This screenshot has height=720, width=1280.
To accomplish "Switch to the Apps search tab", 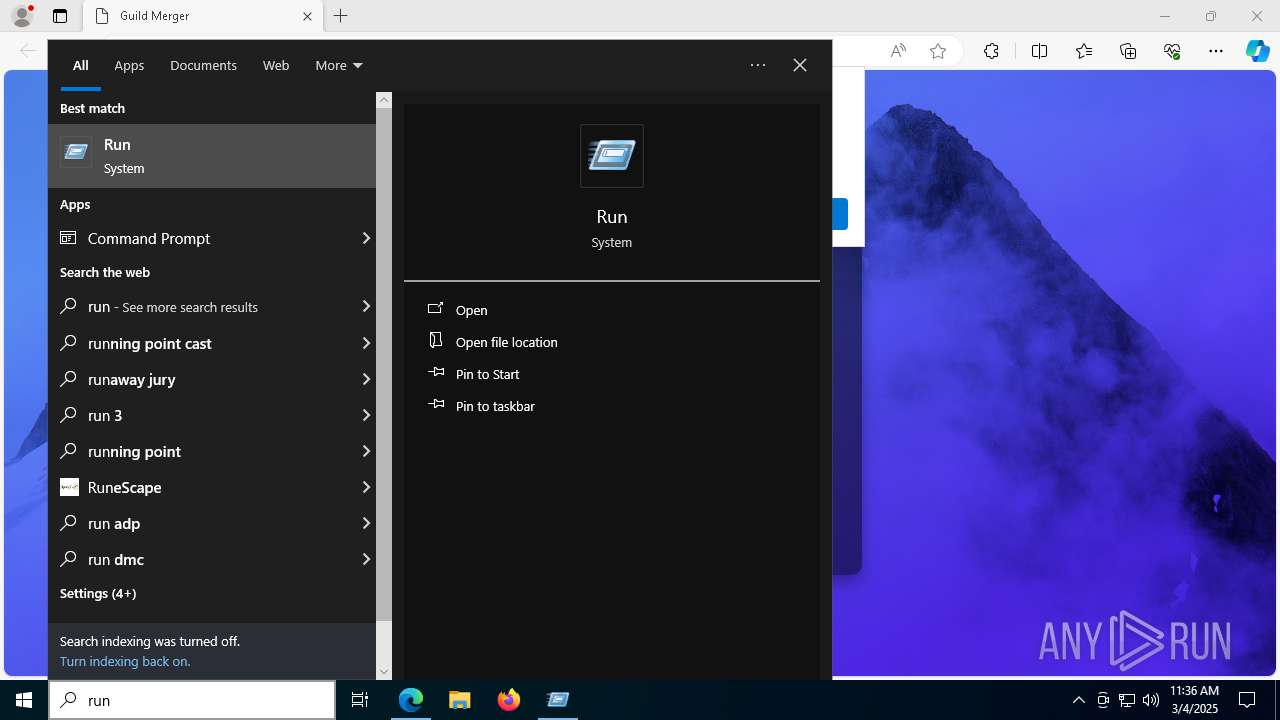I will tap(129, 65).
